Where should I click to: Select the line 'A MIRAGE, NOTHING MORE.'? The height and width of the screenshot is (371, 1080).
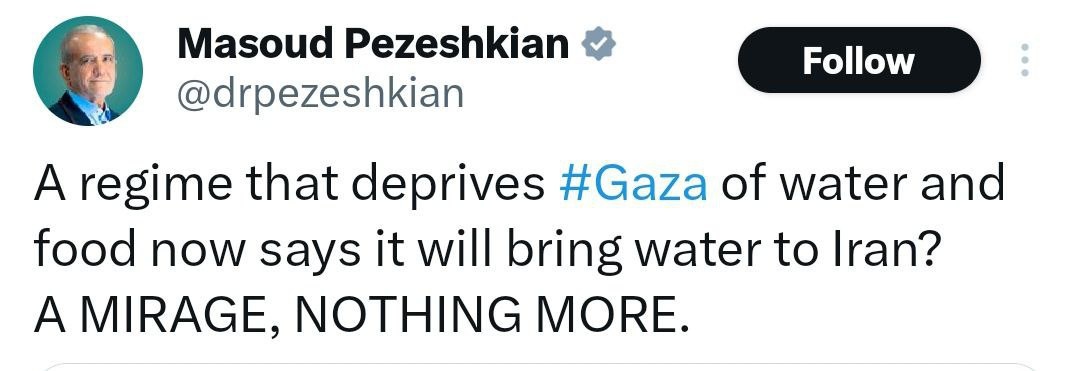(x=362, y=314)
